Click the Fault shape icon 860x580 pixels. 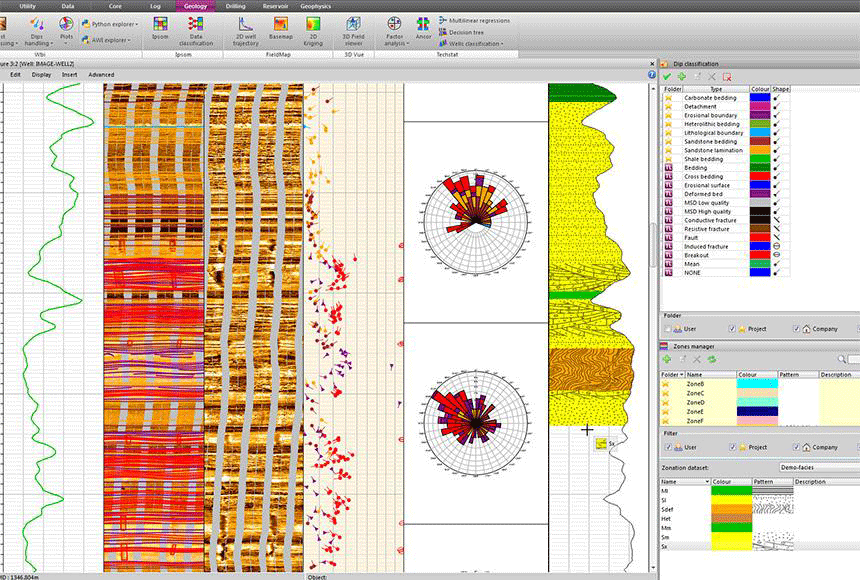click(x=777, y=238)
